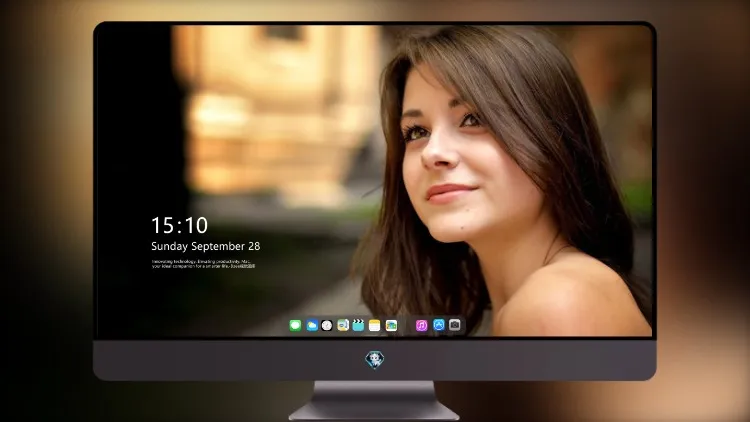Click the small tagline text under the date
This screenshot has width=750, height=422.
click(203, 264)
